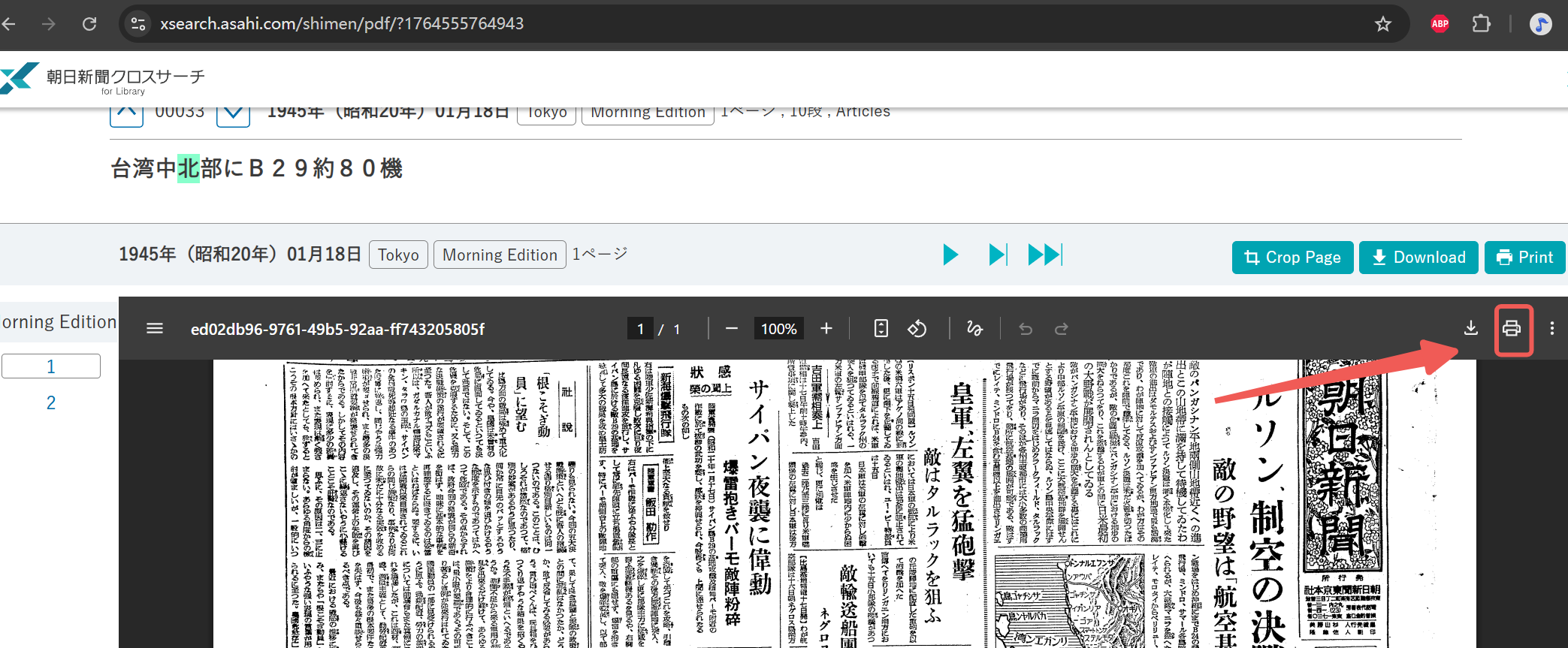Viewport: 1568px width, 648px height.
Task: Click the 1945年 date text in page bar
Action: (240, 255)
